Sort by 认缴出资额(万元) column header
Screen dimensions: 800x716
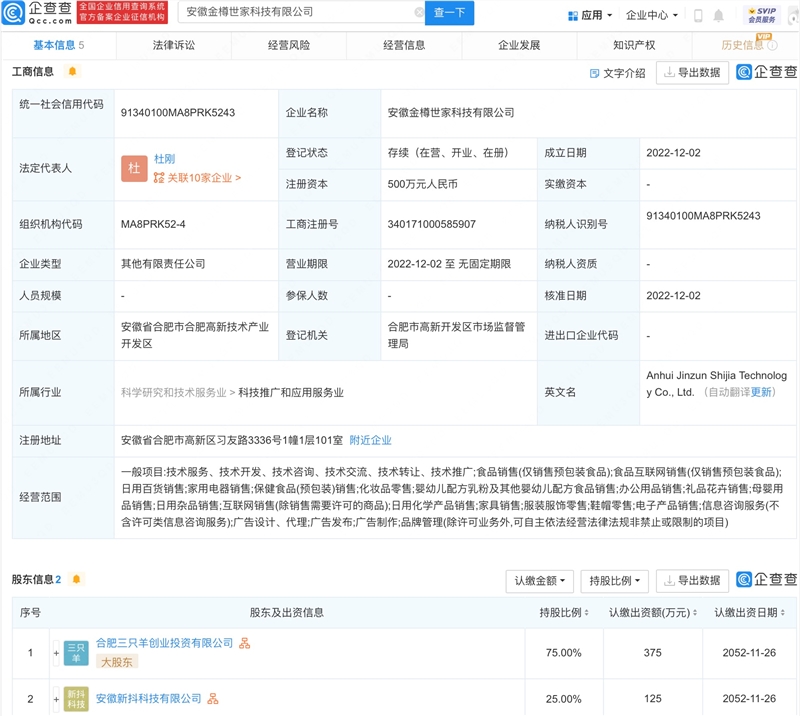click(653, 612)
